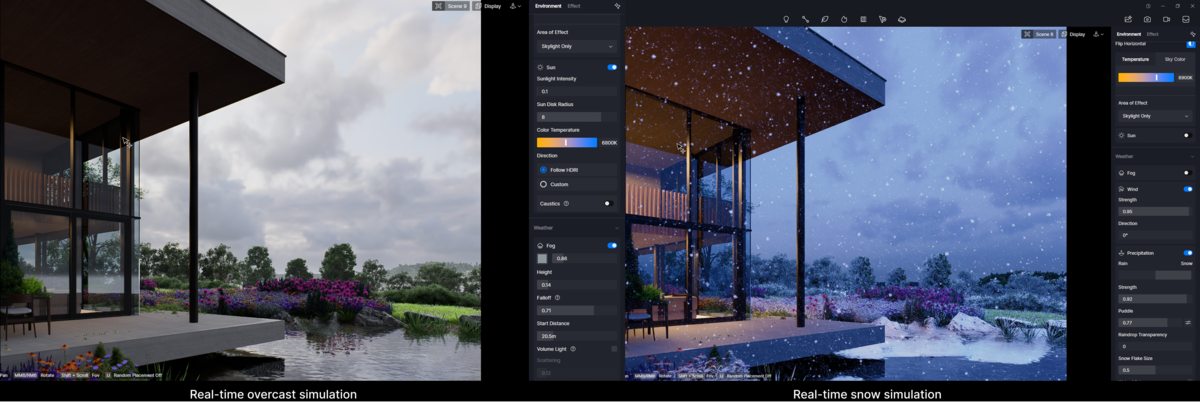Image resolution: width=1200 pixels, height=414 pixels.
Task: Click the 6800K value in left panel
Action: (609, 143)
